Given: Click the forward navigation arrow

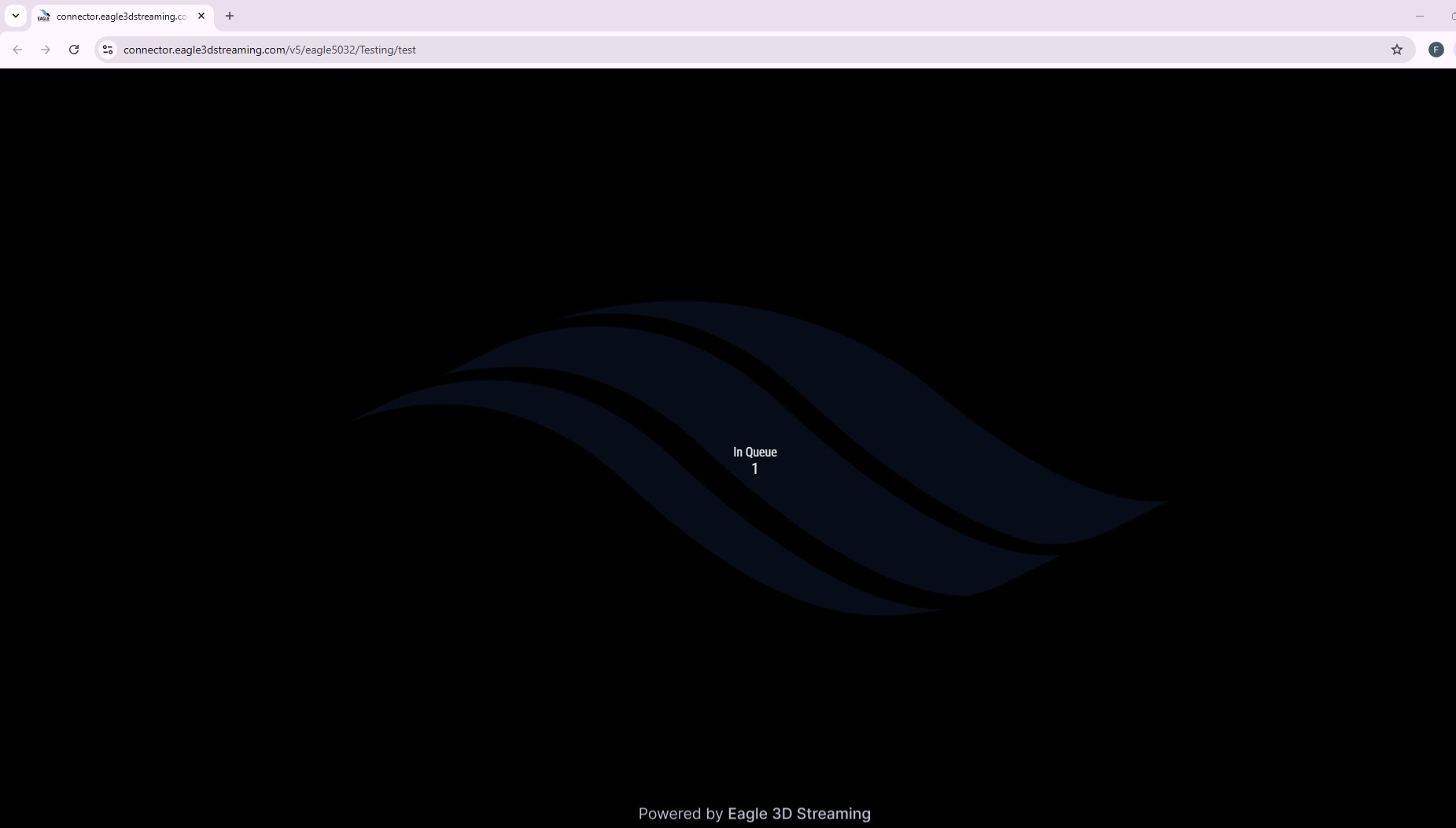Looking at the screenshot, I should click(x=46, y=49).
